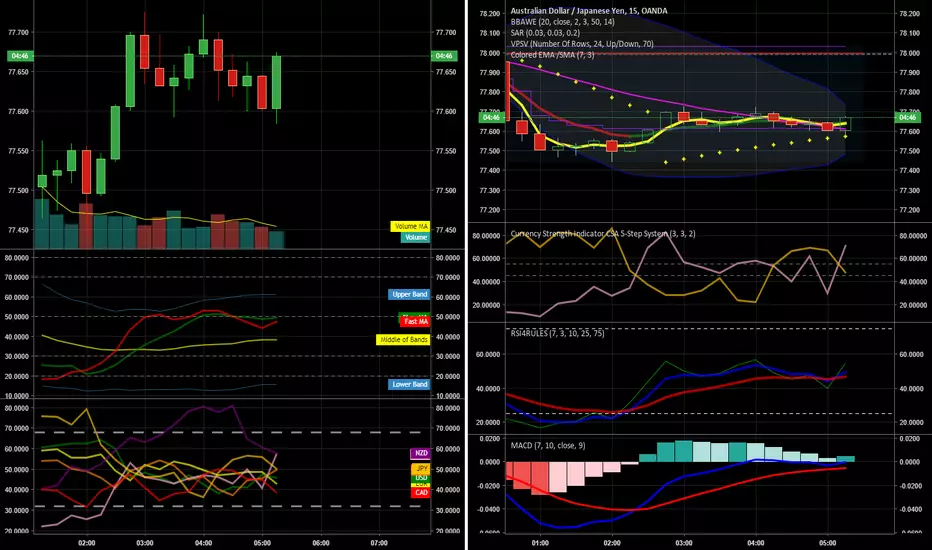Image resolution: width=932 pixels, height=550 pixels.
Task: Click the orange JPY currency label
Action: click(x=420, y=469)
